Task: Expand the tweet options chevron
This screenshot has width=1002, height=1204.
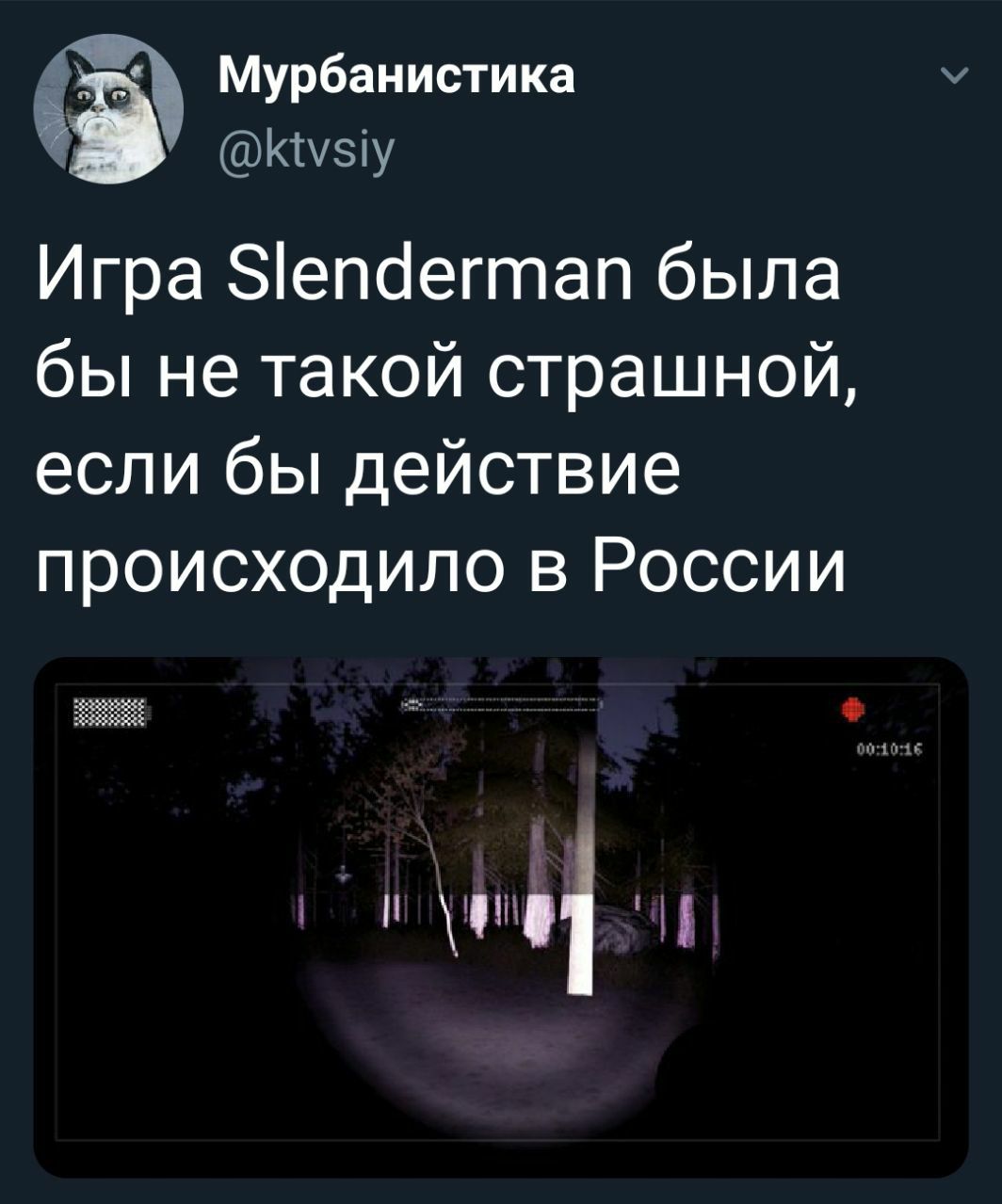Action: pyautogui.click(x=953, y=79)
